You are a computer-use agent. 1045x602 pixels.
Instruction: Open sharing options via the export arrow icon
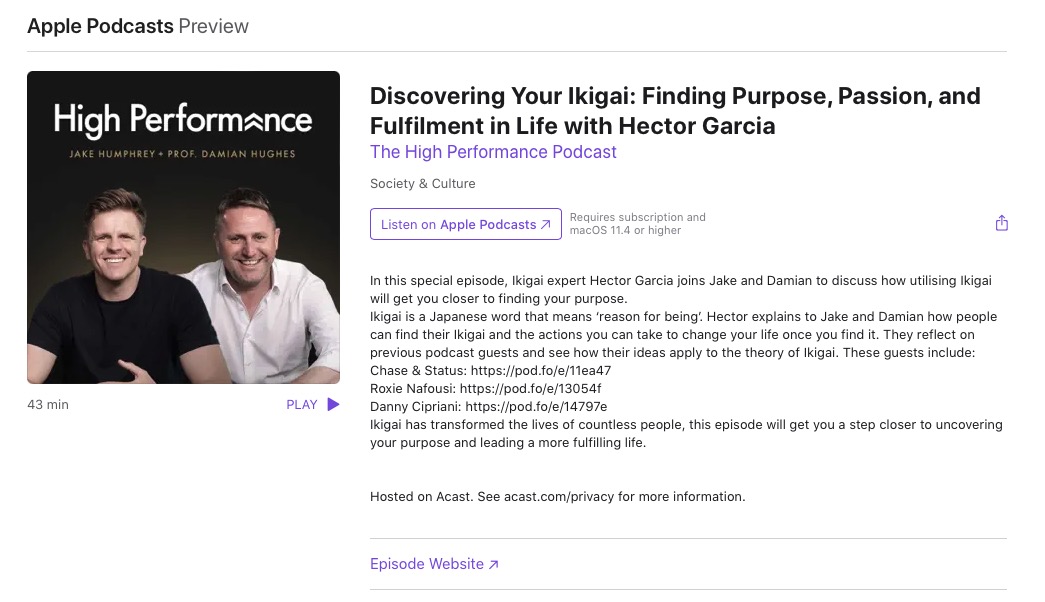click(x=1001, y=222)
